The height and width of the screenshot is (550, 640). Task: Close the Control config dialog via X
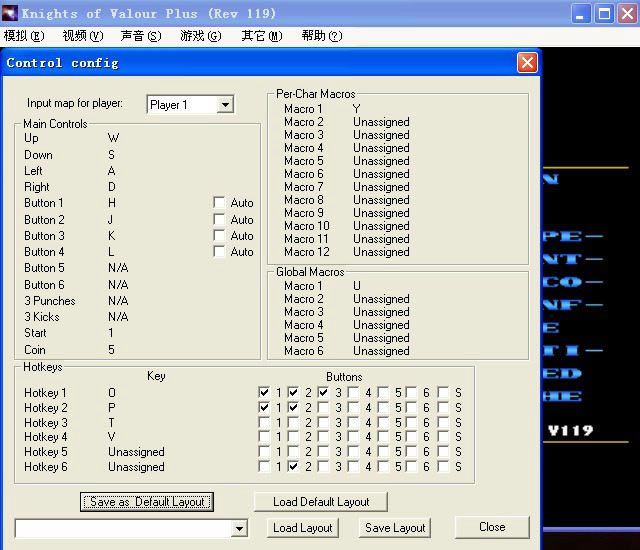527,62
